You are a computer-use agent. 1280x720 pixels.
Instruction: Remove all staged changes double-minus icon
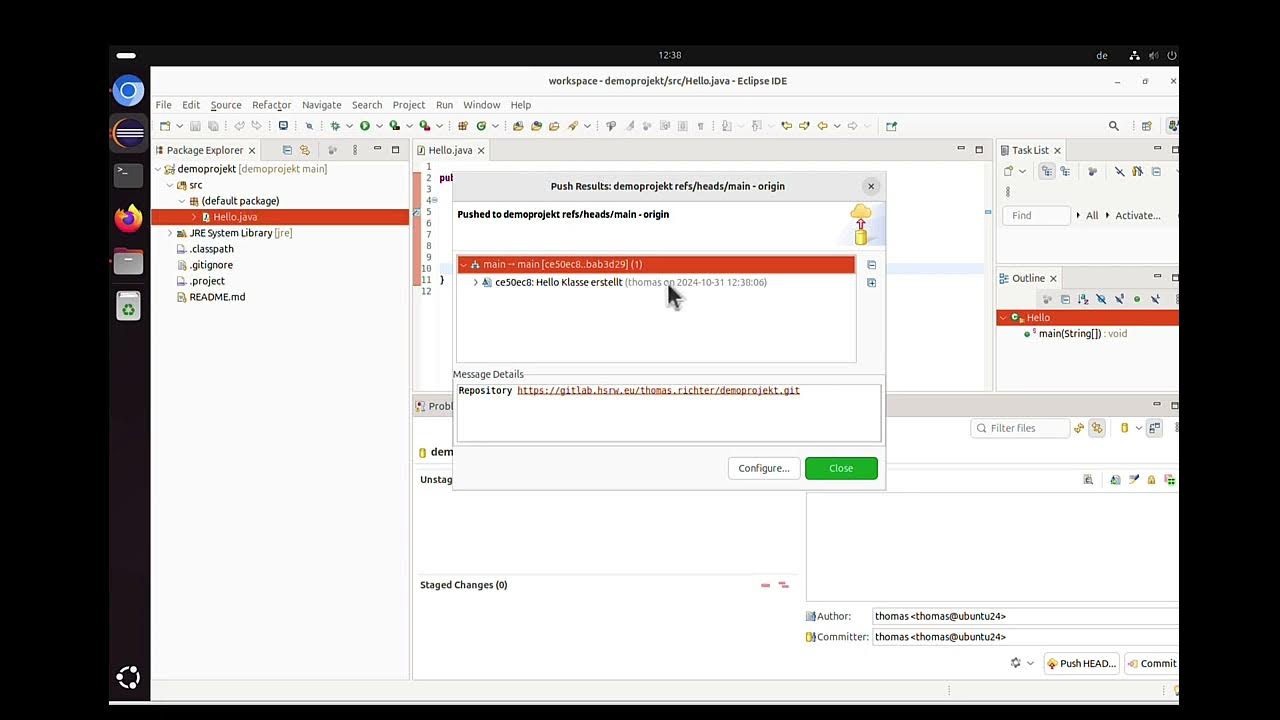coord(784,585)
